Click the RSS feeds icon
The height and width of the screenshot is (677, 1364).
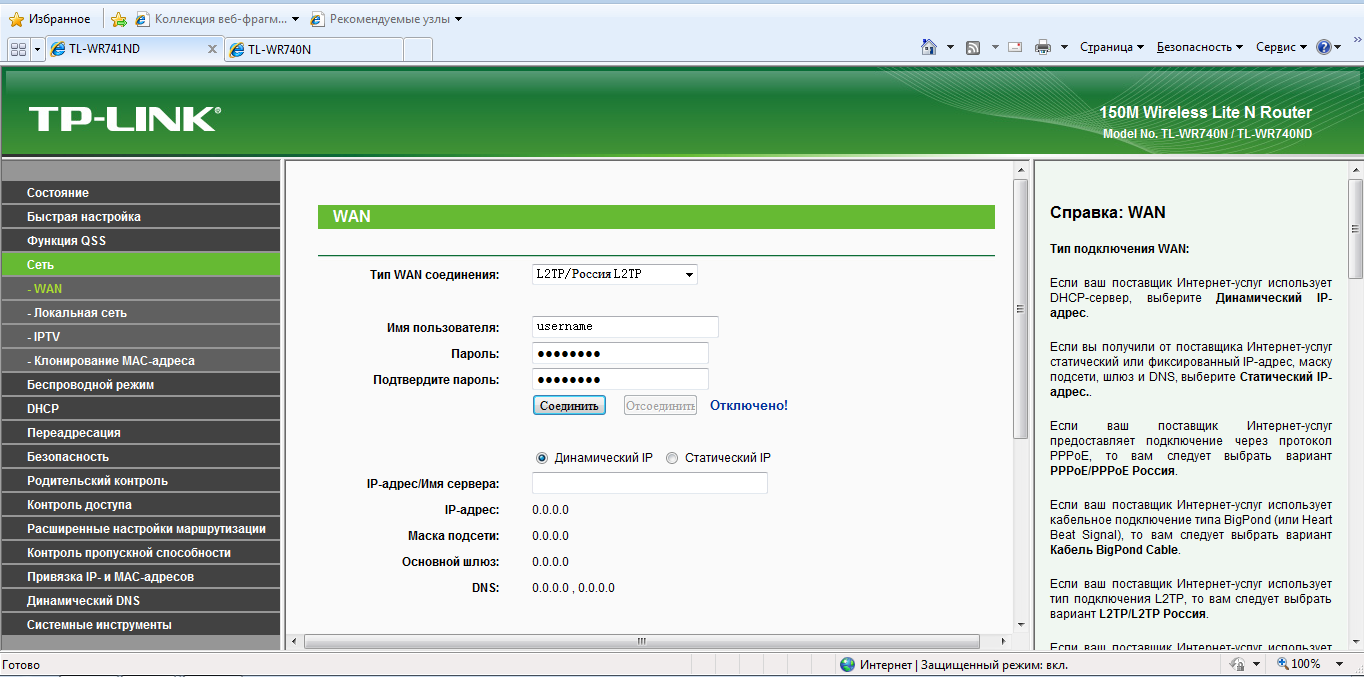[x=973, y=47]
